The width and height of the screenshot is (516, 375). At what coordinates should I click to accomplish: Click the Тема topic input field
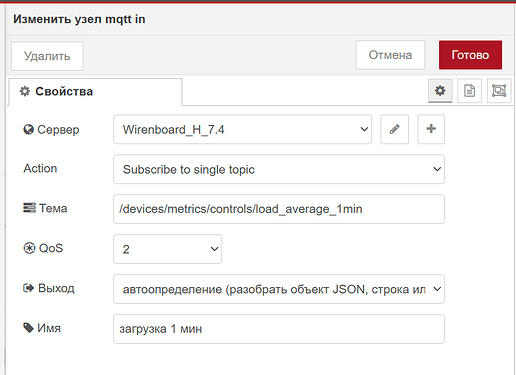(279, 209)
